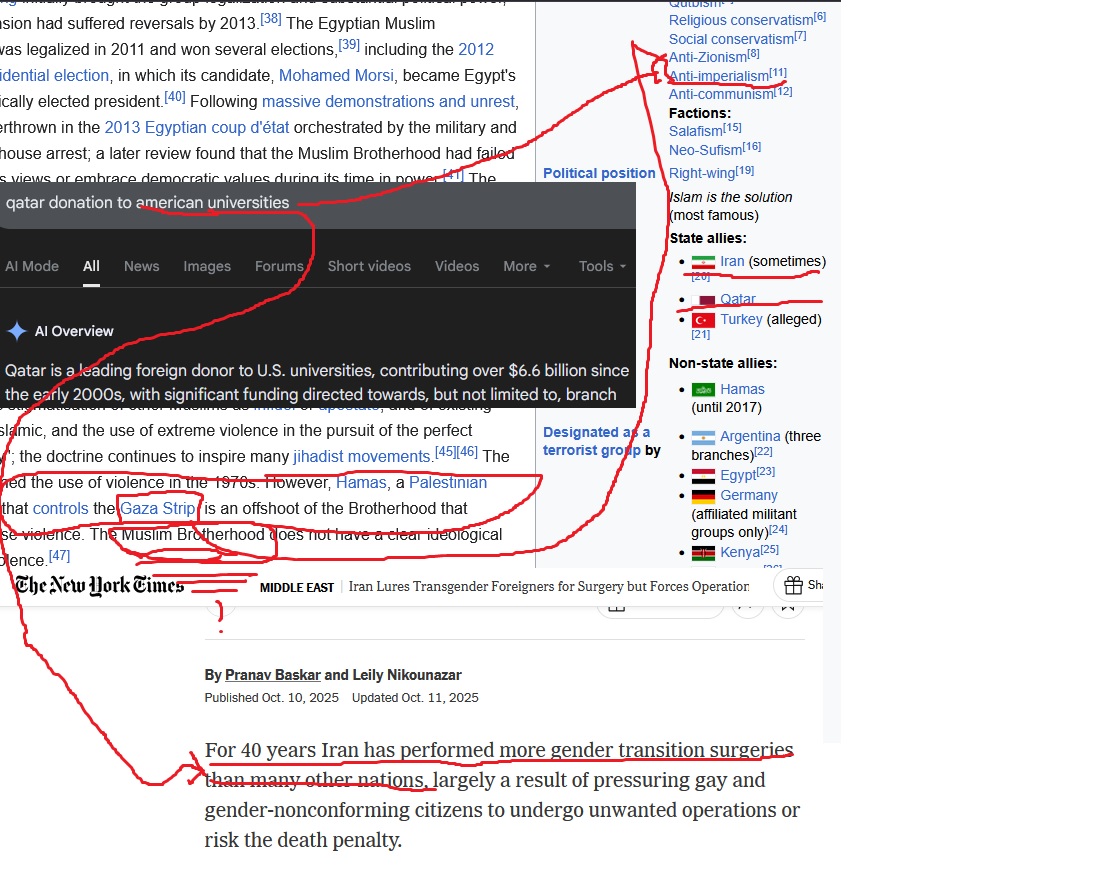Image resolution: width=1105 pixels, height=889 pixels.
Task: Open the Pranav Baskar author link
Action: click(x=273, y=675)
